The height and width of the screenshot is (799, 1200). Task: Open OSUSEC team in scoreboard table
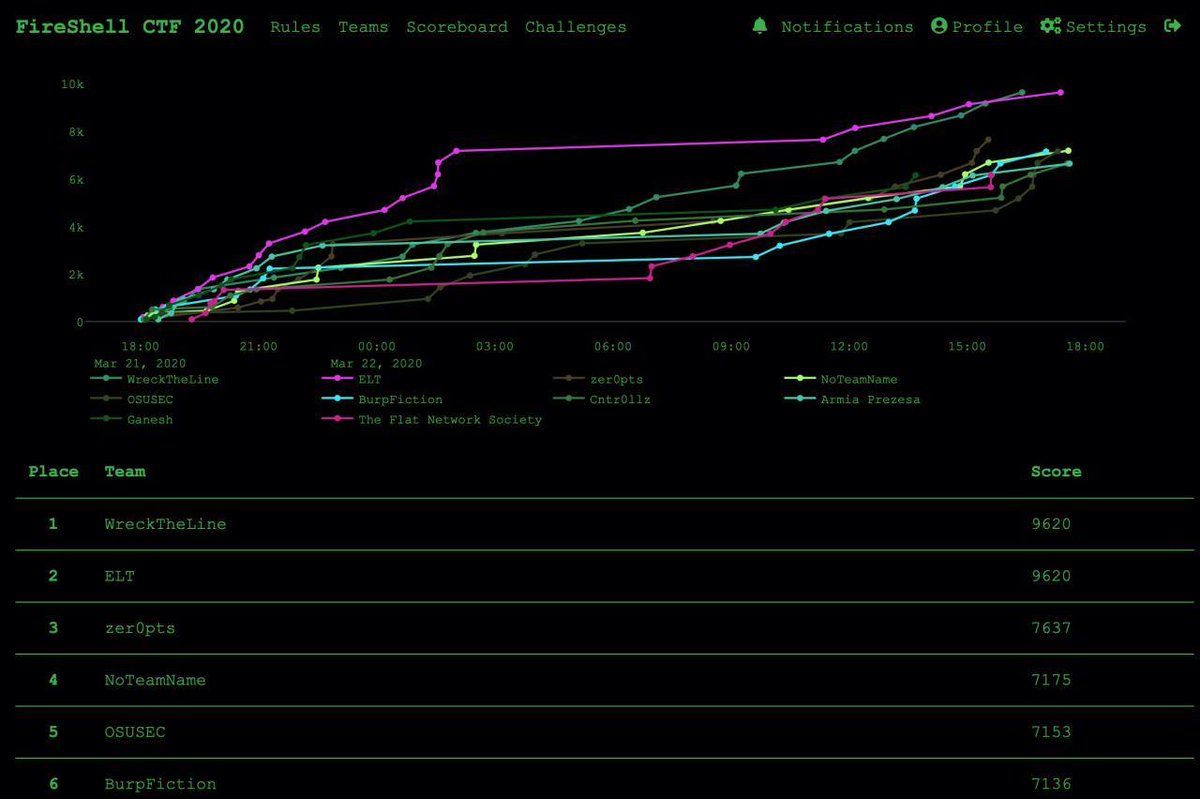click(x=135, y=732)
